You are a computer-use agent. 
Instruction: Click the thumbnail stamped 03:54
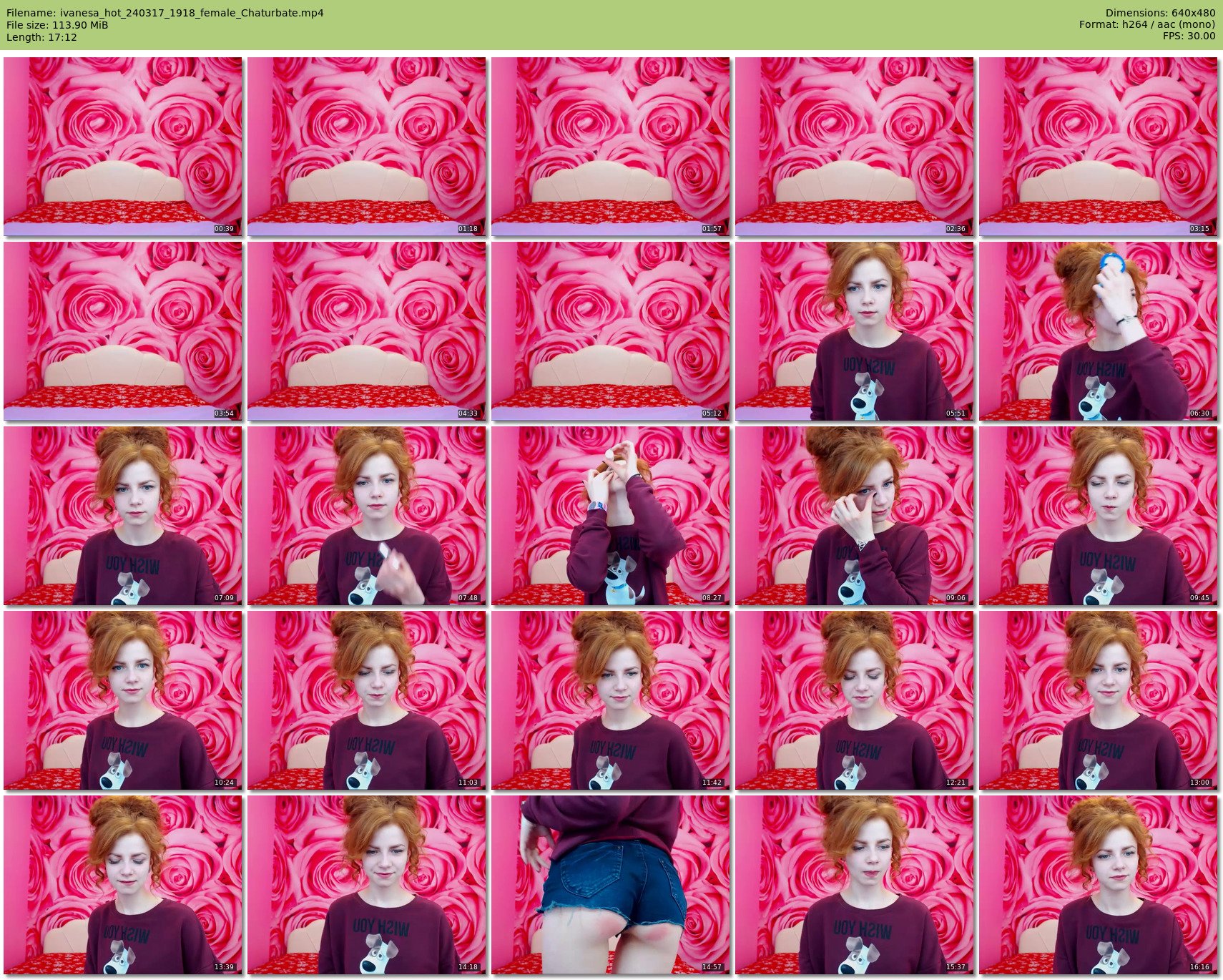[x=123, y=331]
